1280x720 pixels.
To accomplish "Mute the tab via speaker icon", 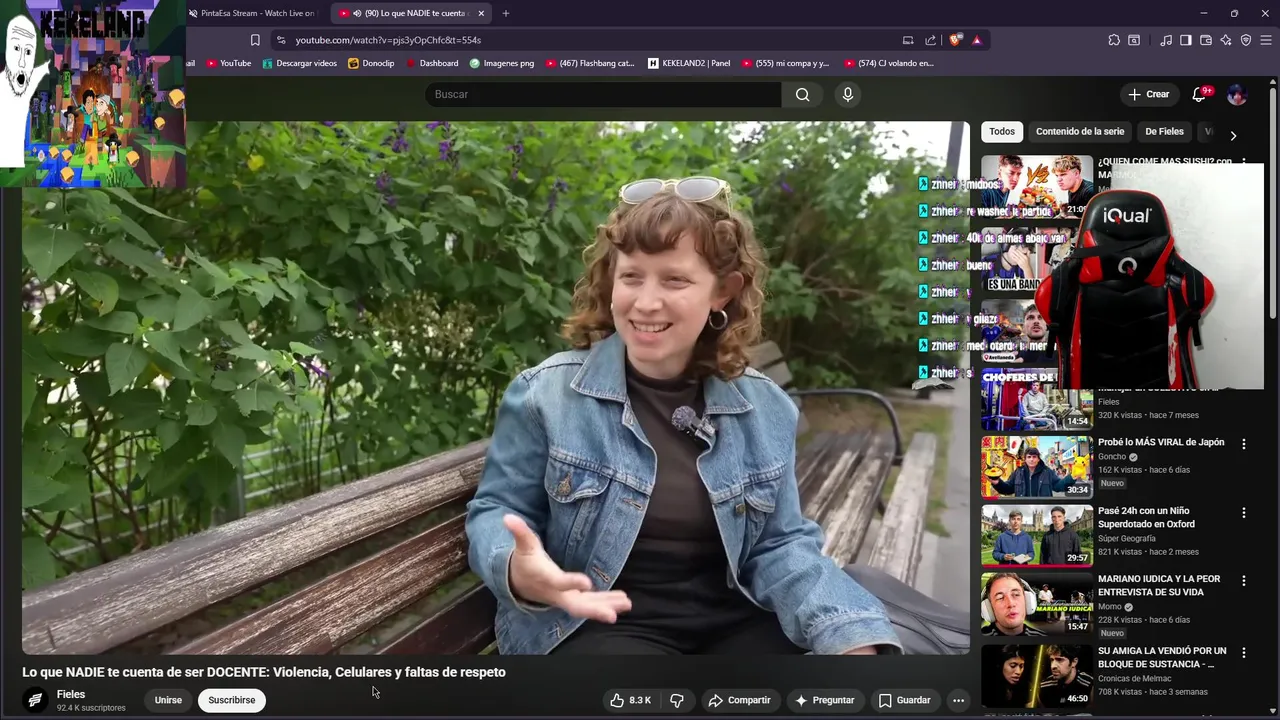I will tap(357, 13).
